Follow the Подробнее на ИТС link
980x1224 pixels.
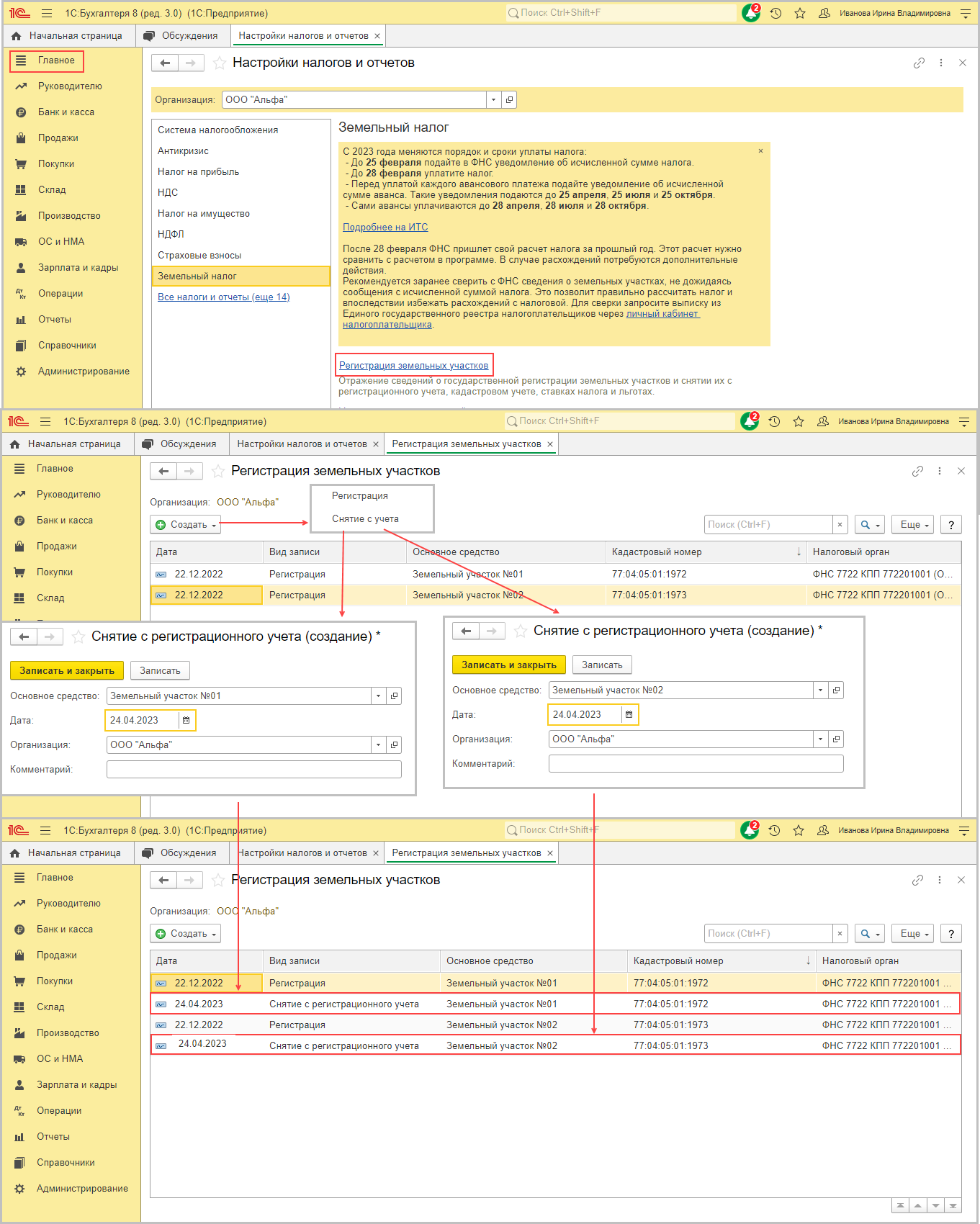(x=385, y=228)
